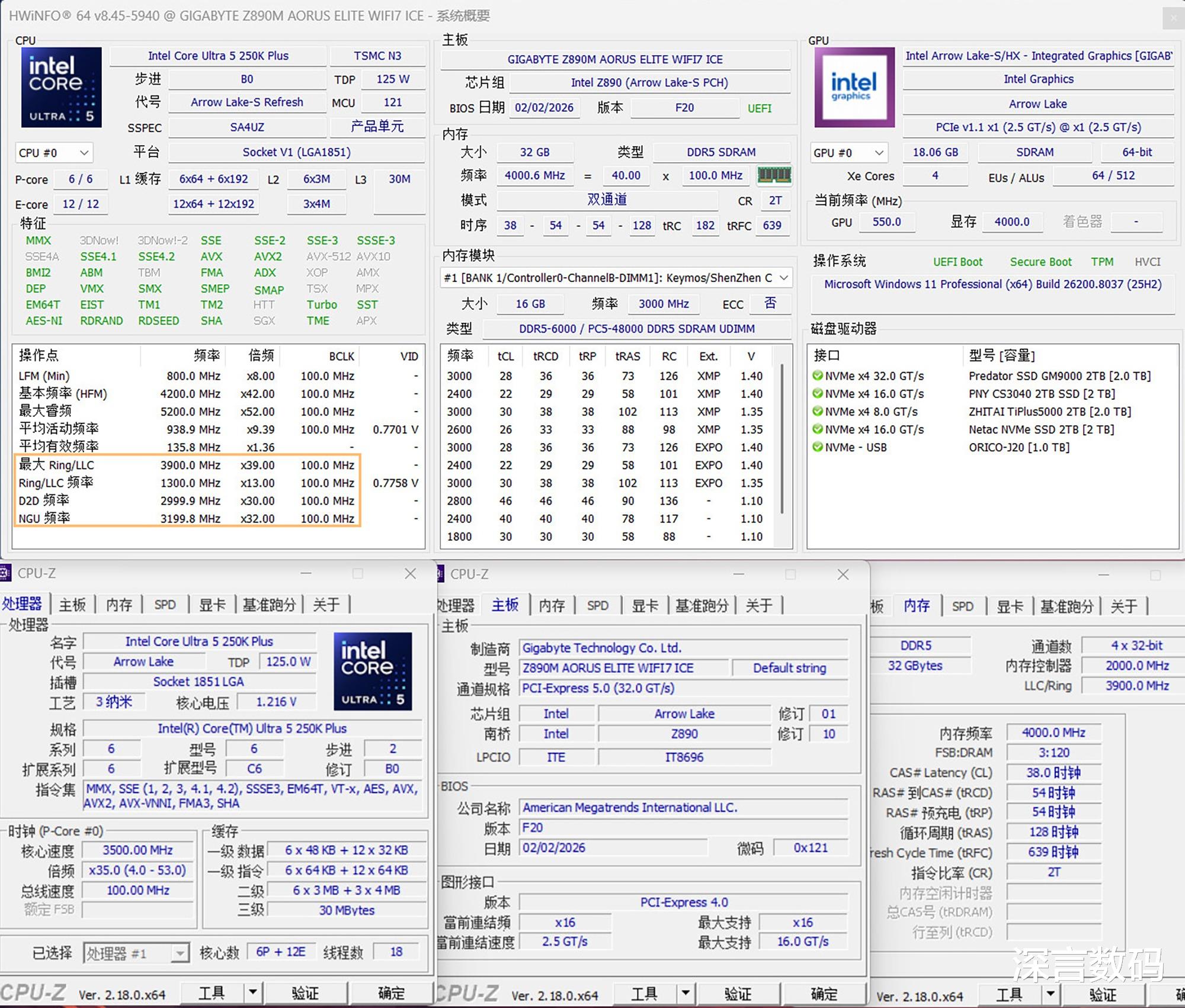Switch to 基准跑分 tab in middle CPU-Z window

[702, 605]
